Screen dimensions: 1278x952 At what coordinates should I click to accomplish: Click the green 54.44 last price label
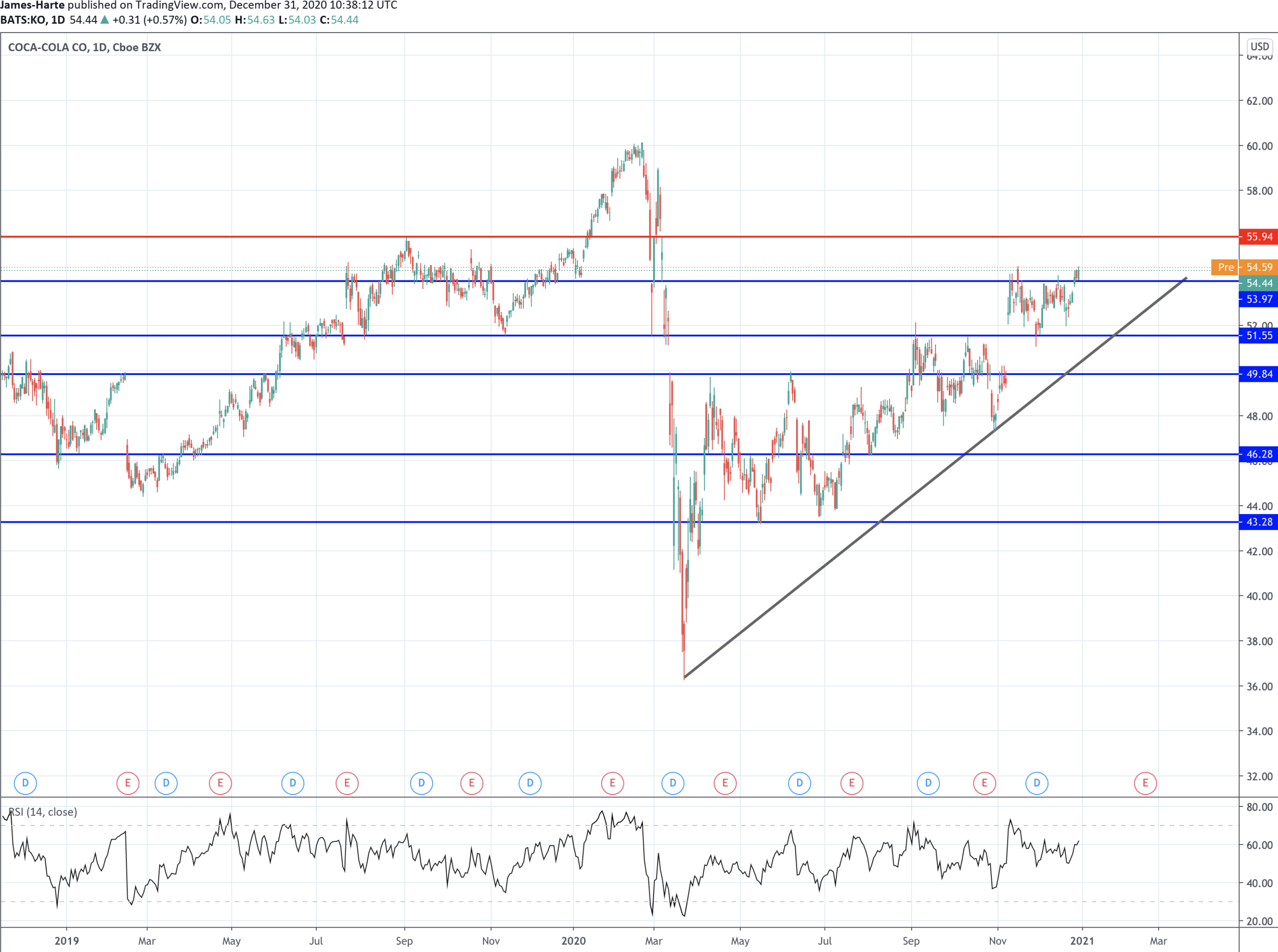(1259, 283)
